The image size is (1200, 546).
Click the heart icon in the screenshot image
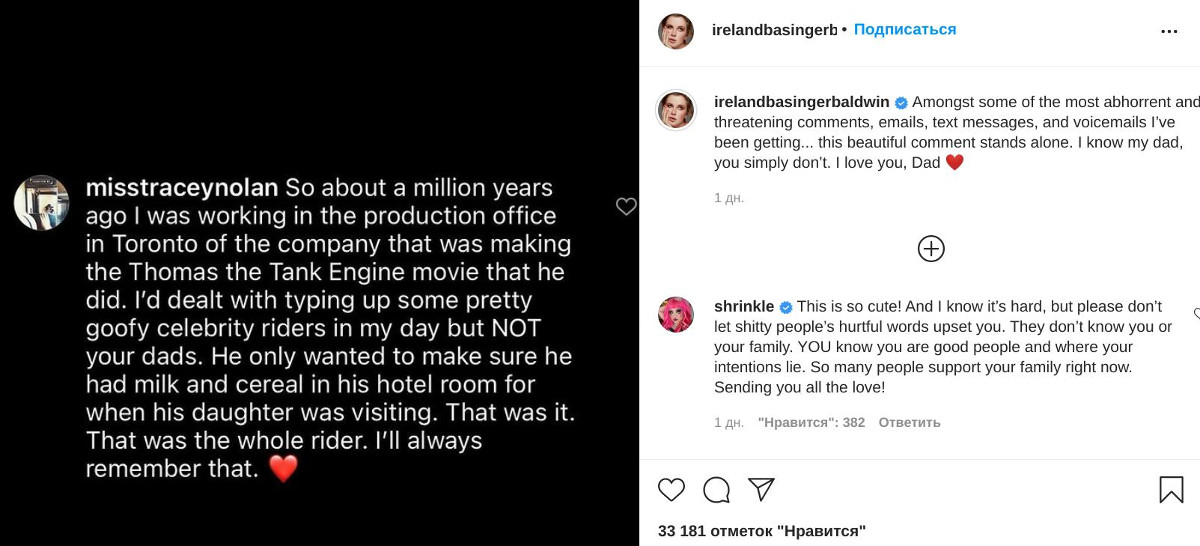click(626, 207)
